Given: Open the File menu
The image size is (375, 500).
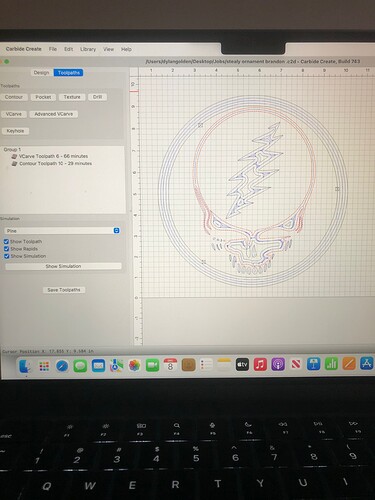Looking at the screenshot, I should [53, 49].
